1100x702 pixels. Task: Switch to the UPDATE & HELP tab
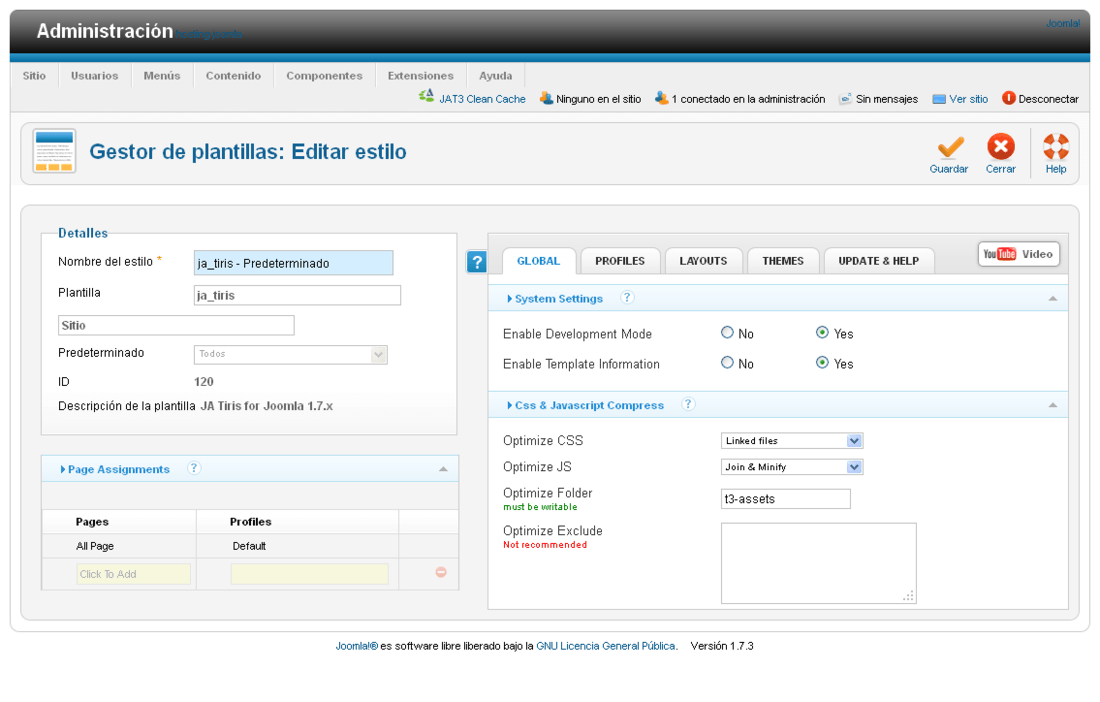coord(879,261)
